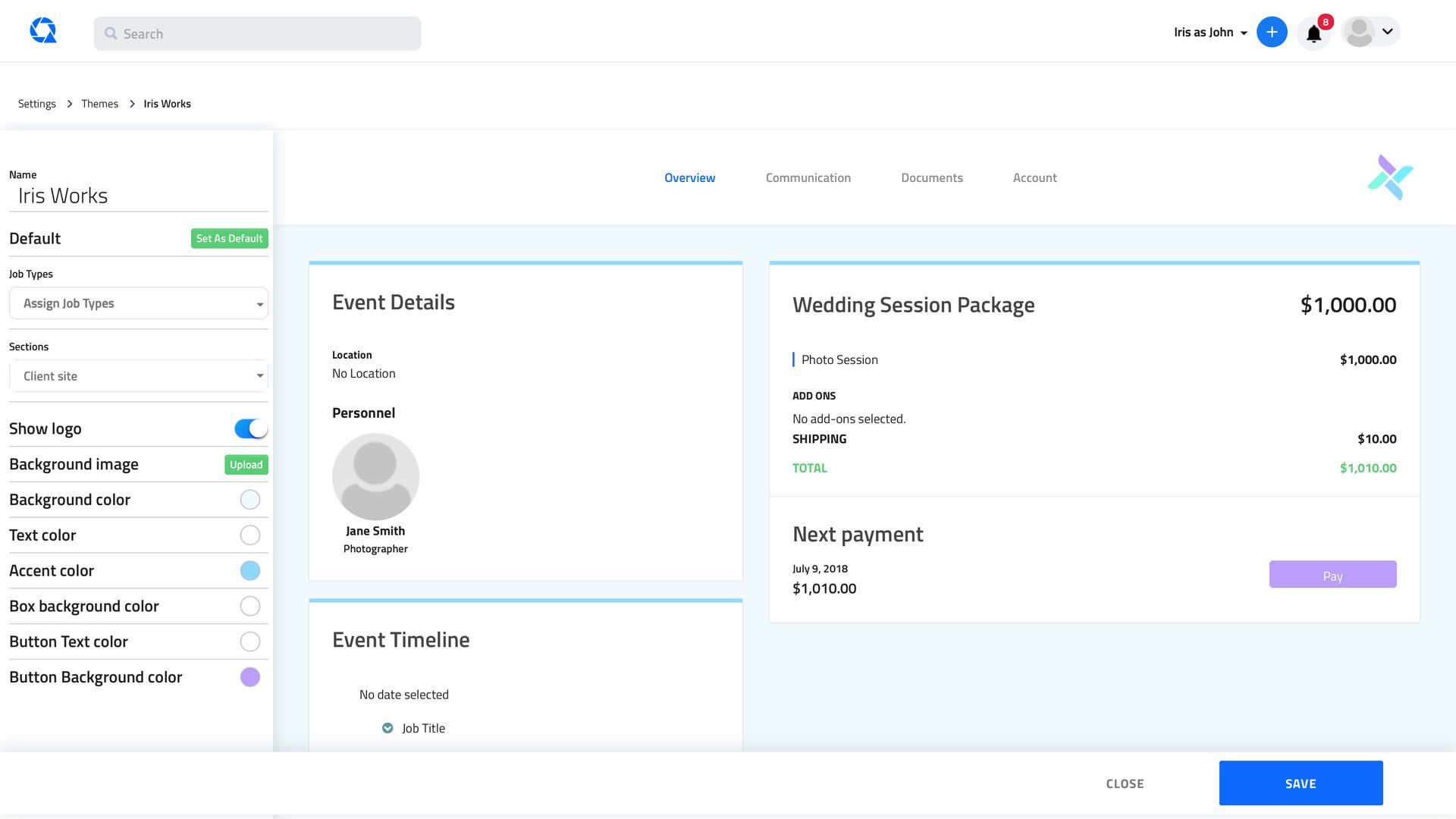The image size is (1456, 819).
Task: Click the user avatar in header
Action: pyautogui.click(x=1359, y=32)
